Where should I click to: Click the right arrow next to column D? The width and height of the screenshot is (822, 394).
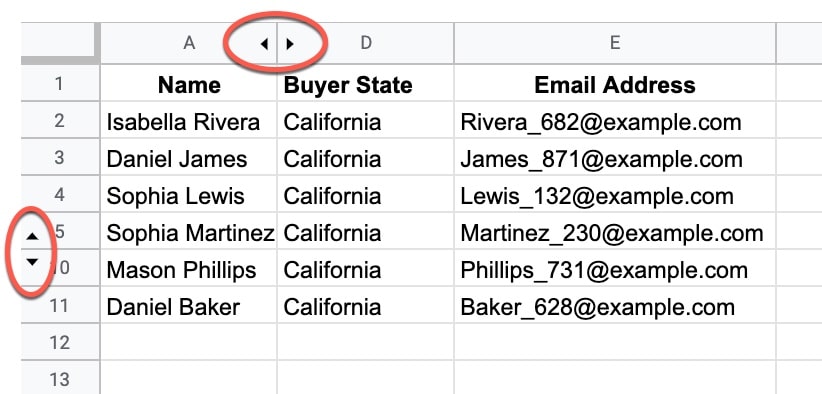(x=289, y=44)
